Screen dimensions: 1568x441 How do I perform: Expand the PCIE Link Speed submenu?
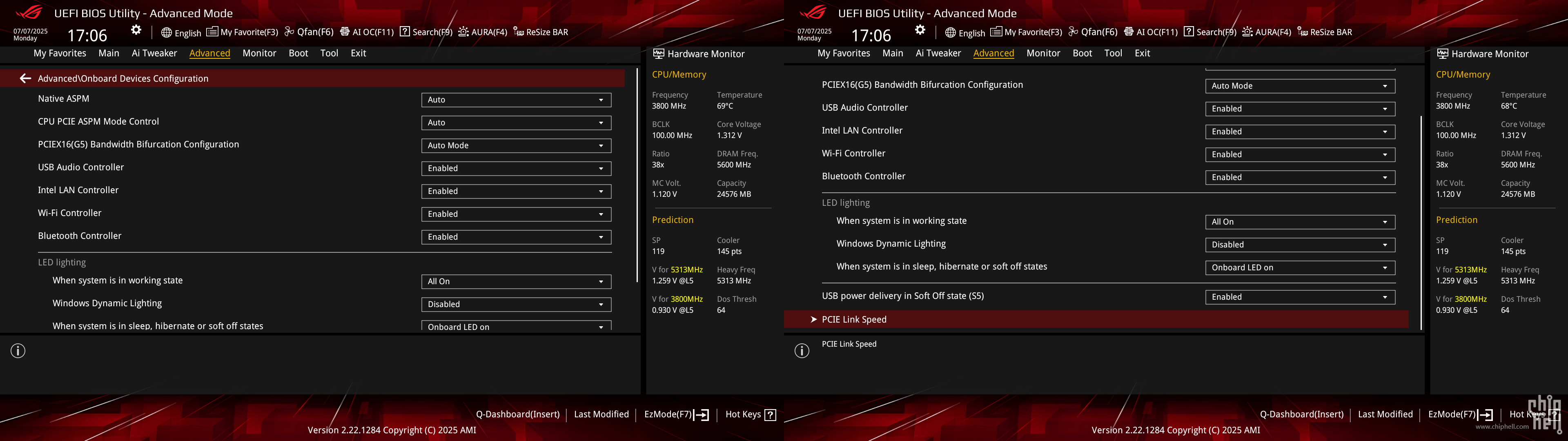1096,320
